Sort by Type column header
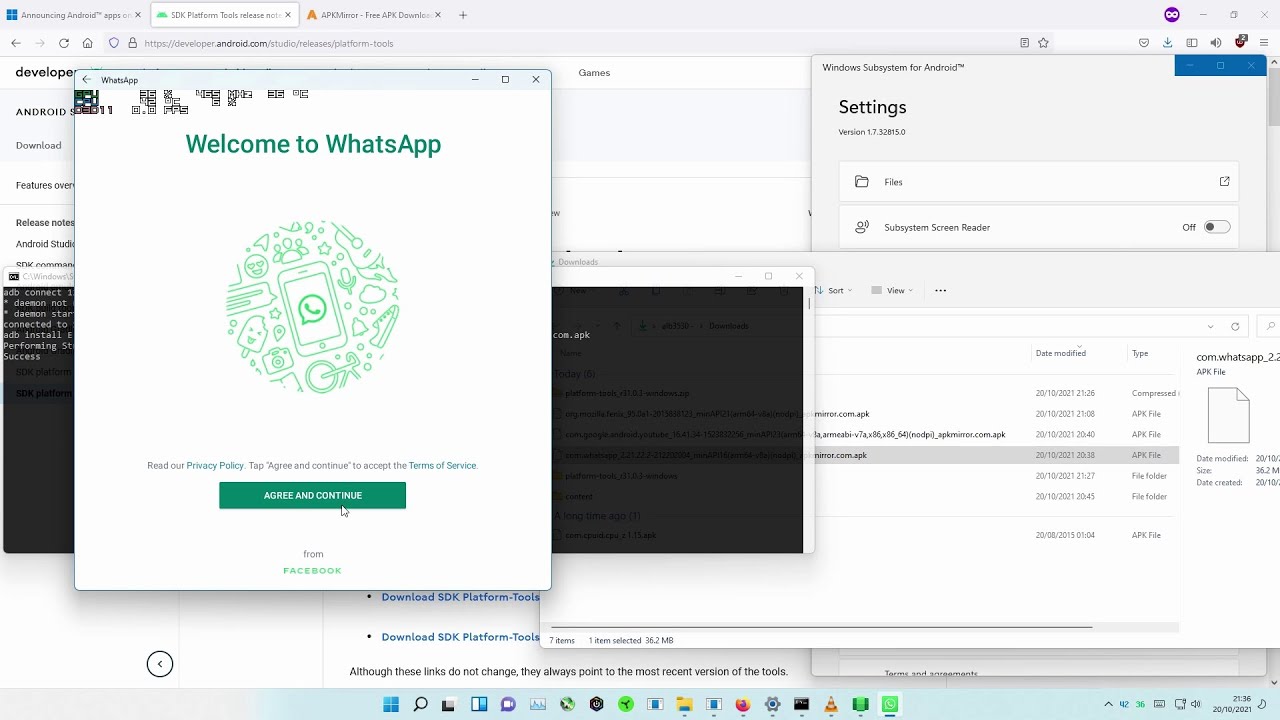Viewport: 1280px width, 720px height. point(1140,353)
